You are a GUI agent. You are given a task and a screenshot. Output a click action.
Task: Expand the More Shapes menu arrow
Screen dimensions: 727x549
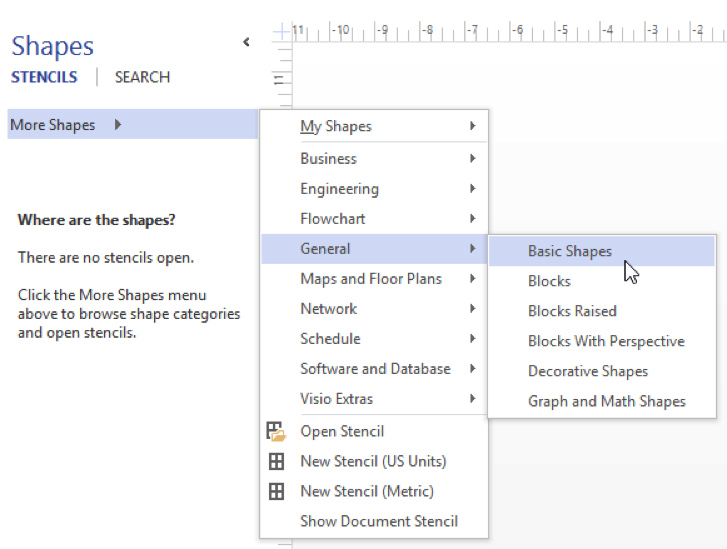[x=118, y=125]
